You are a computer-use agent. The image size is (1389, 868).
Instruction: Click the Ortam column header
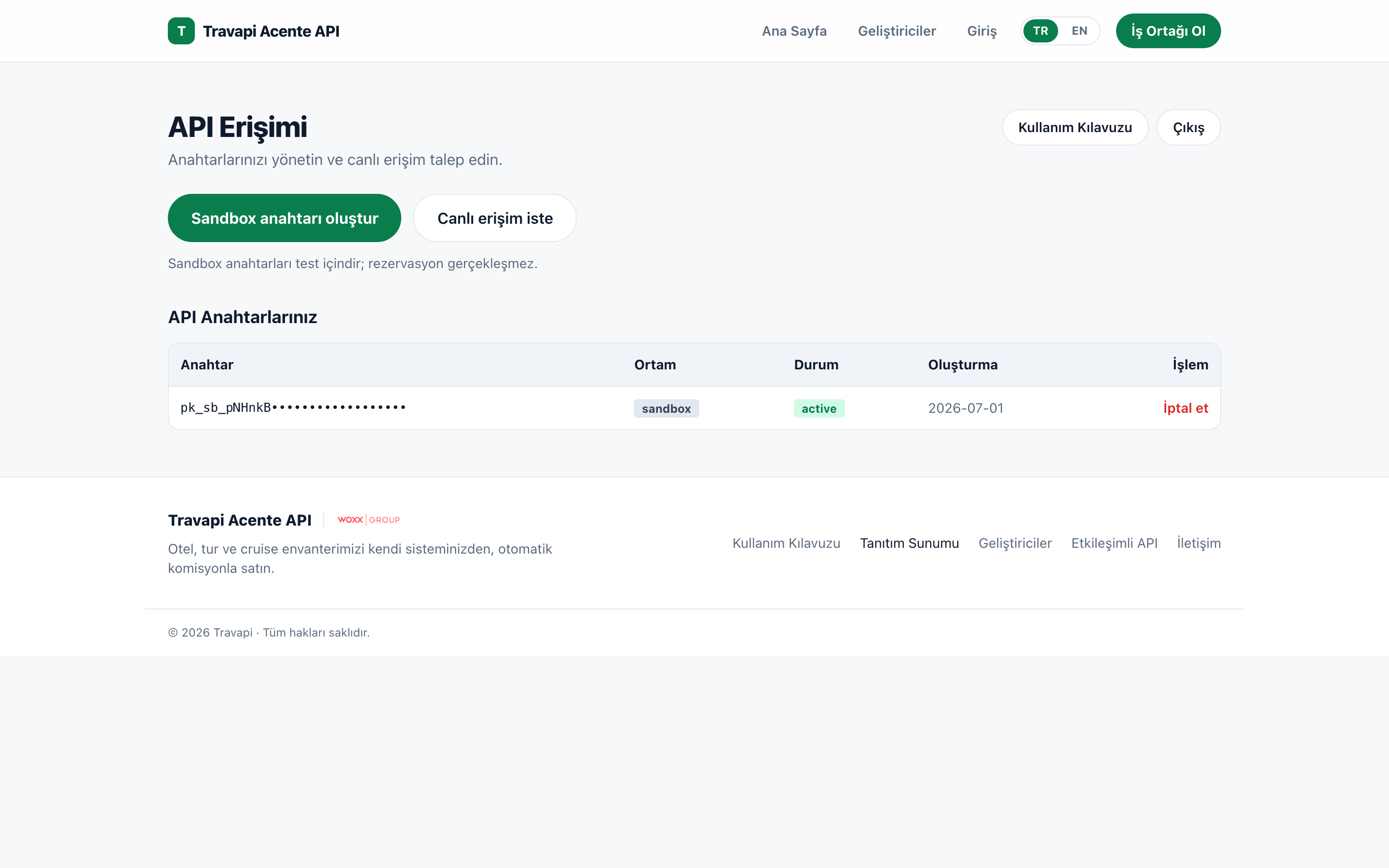[x=655, y=365]
